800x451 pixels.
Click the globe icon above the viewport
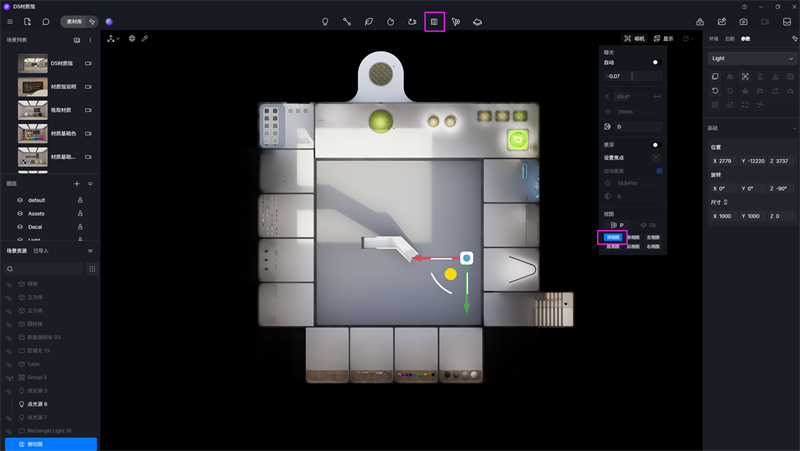132,39
